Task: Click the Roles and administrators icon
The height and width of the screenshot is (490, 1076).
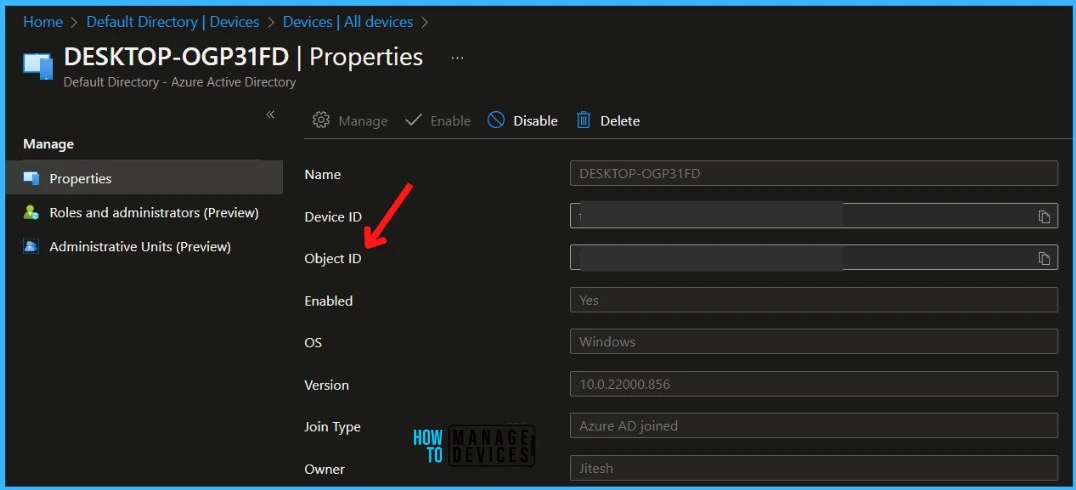Action: (x=31, y=213)
